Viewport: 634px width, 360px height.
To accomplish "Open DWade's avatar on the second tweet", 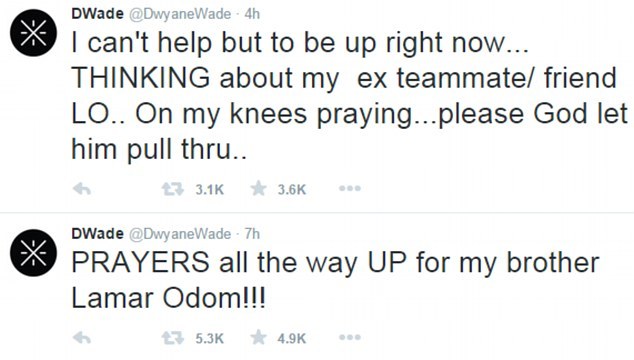I will [34, 252].
